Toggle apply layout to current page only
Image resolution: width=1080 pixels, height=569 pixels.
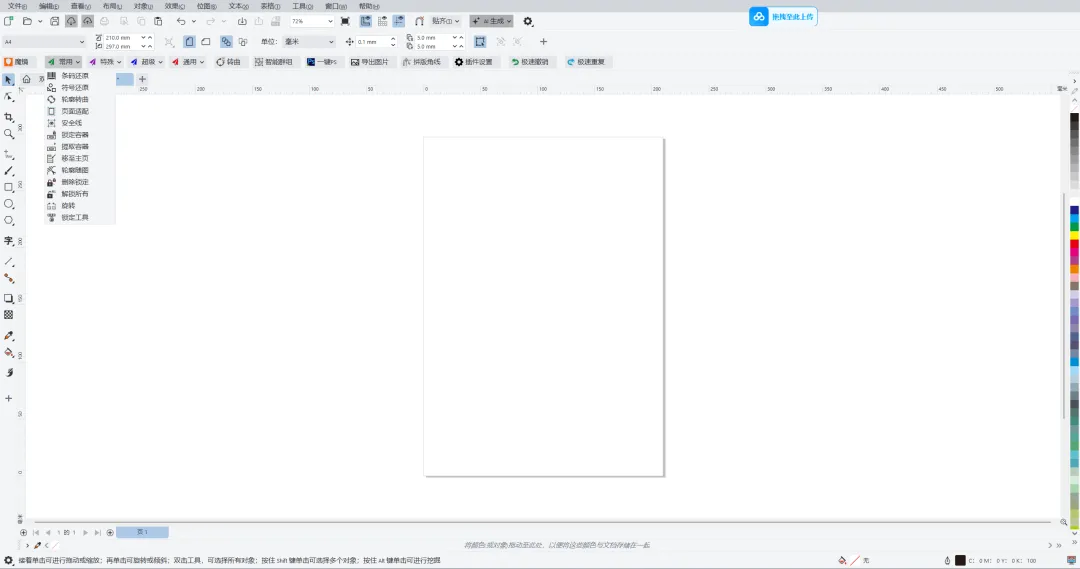click(x=242, y=42)
